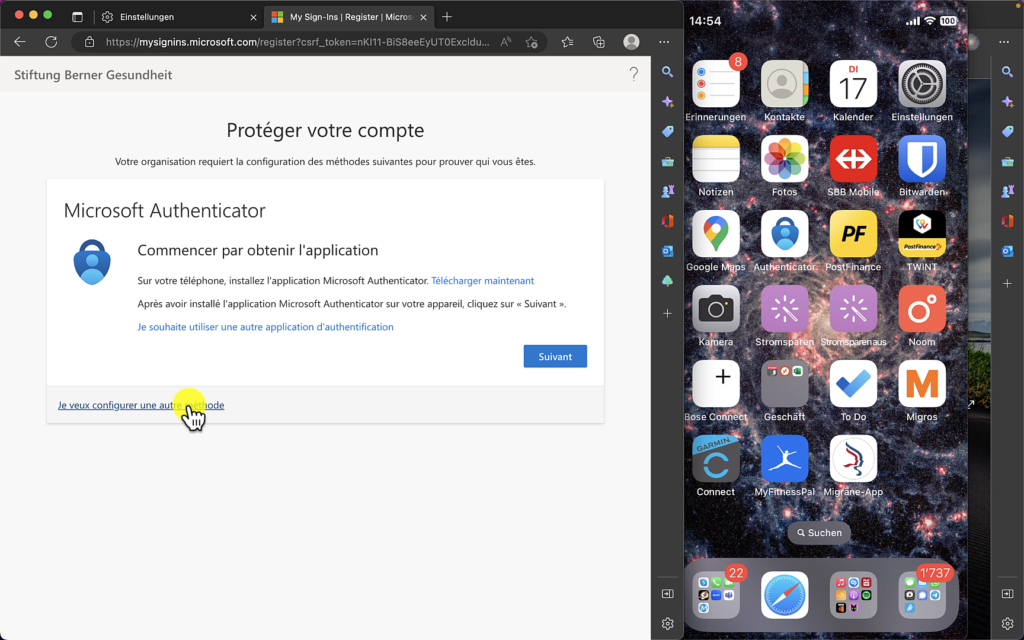Expand the Edge three-dots settings menu
1024x640 pixels.
[x=664, y=42]
